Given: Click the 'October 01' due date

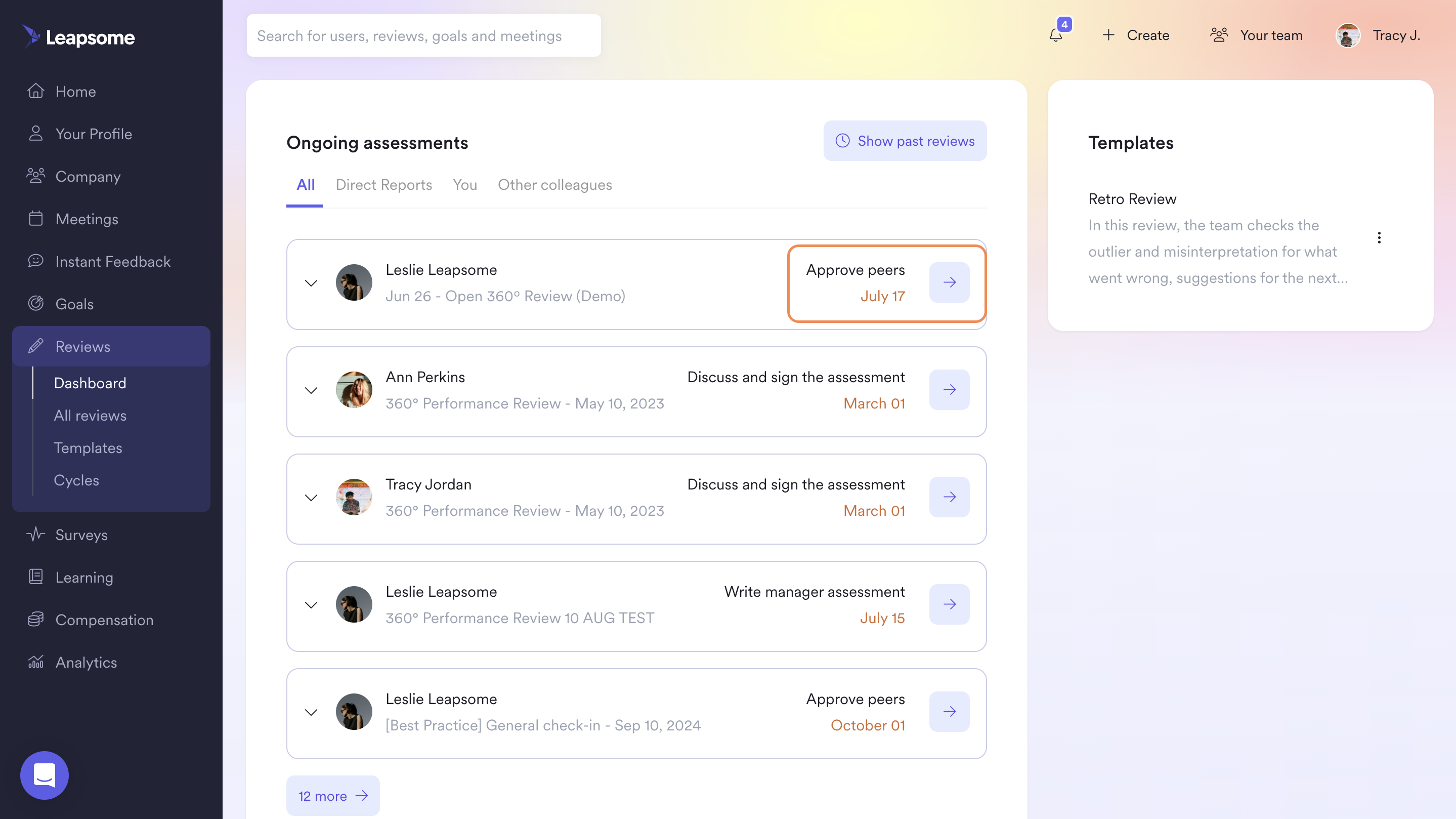Looking at the screenshot, I should [868, 726].
